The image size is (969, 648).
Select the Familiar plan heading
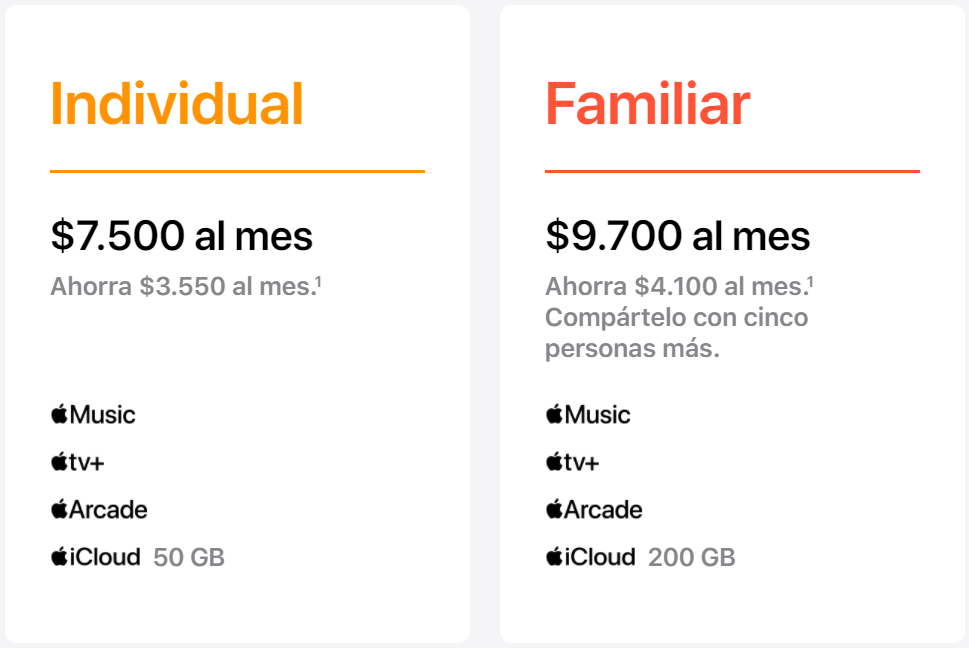pyautogui.click(x=648, y=104)
